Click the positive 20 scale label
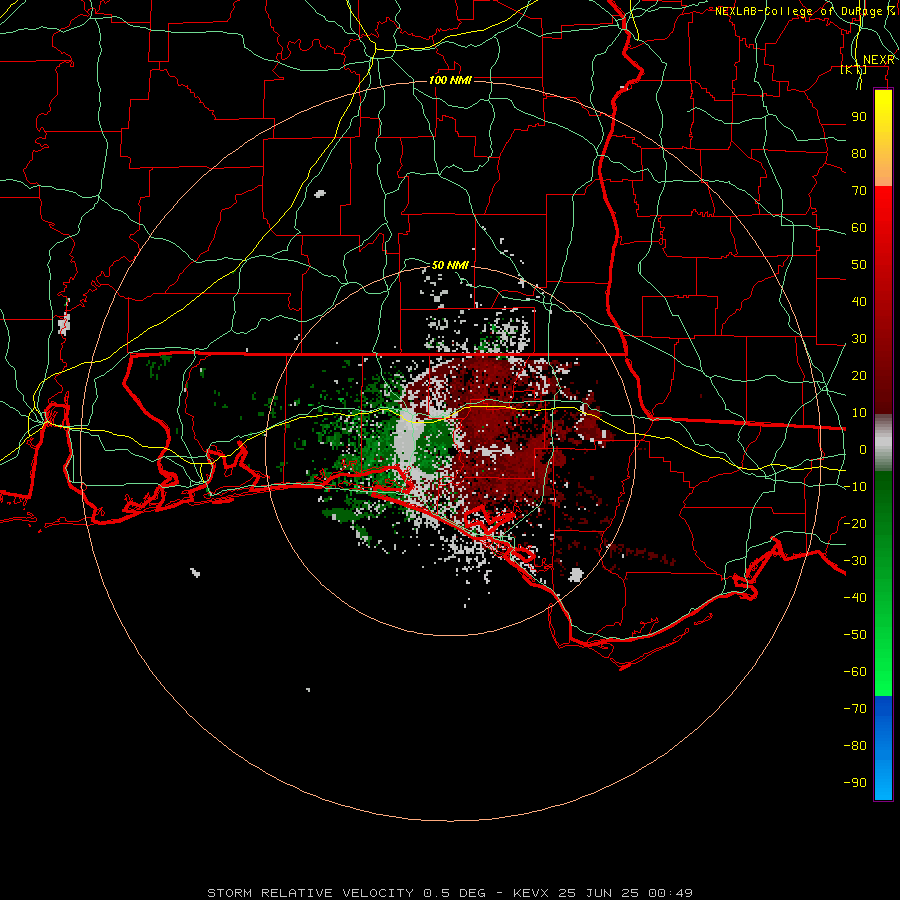This screenshot has width=900, height=900. 859,376
